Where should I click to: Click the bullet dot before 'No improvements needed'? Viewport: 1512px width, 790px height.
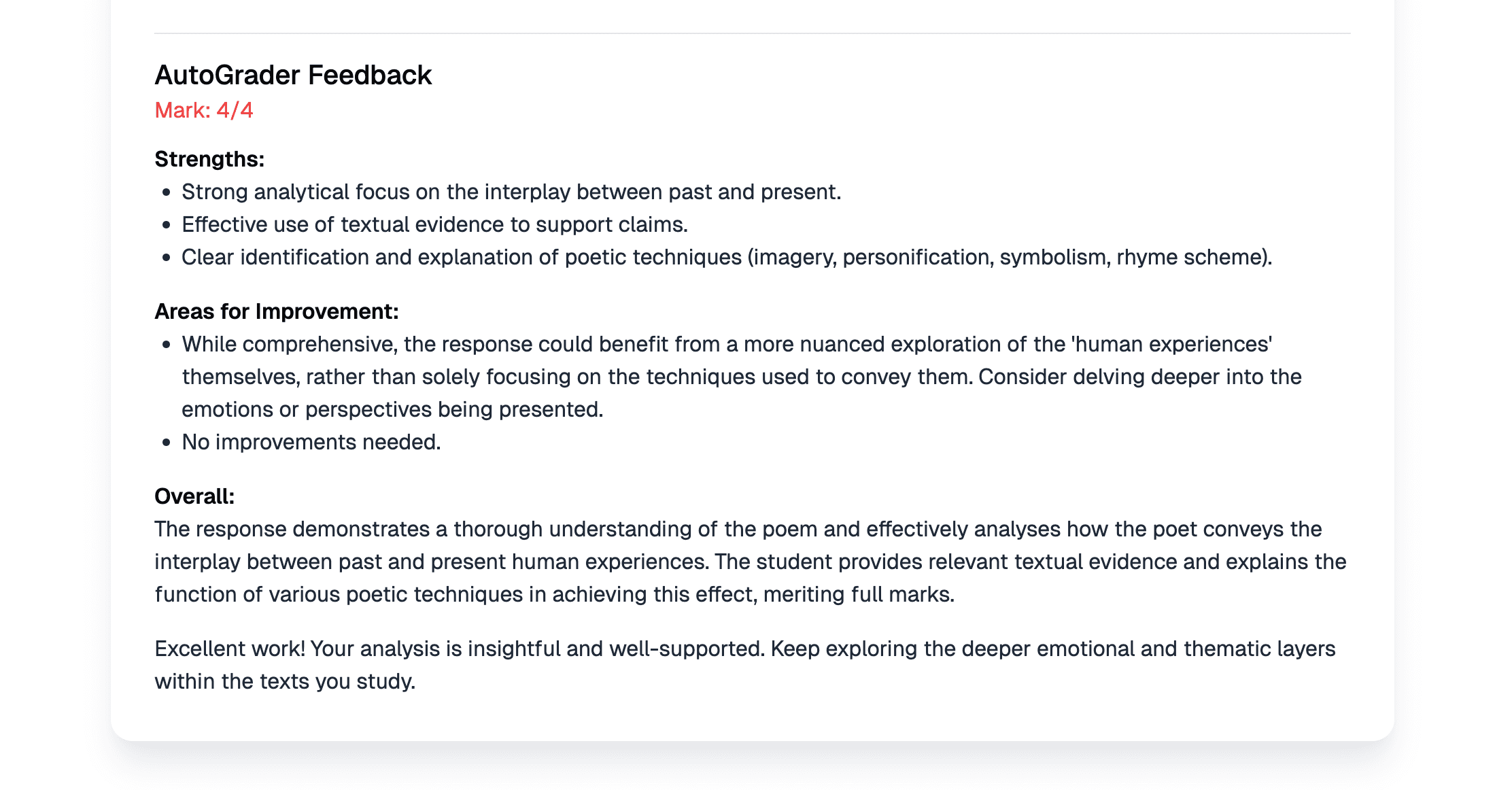coord(167,443)
